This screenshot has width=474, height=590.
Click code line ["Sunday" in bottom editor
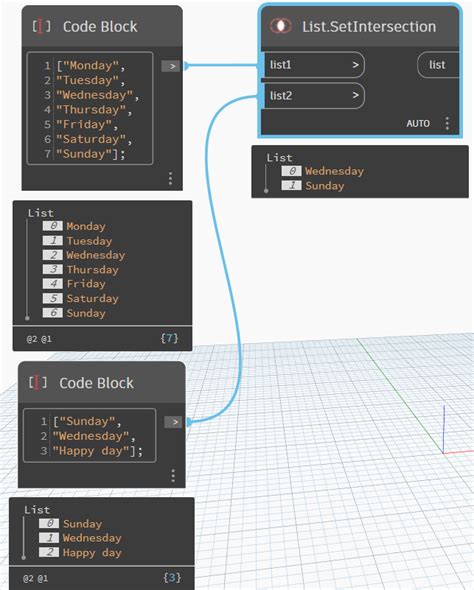[x=87, y=421]
